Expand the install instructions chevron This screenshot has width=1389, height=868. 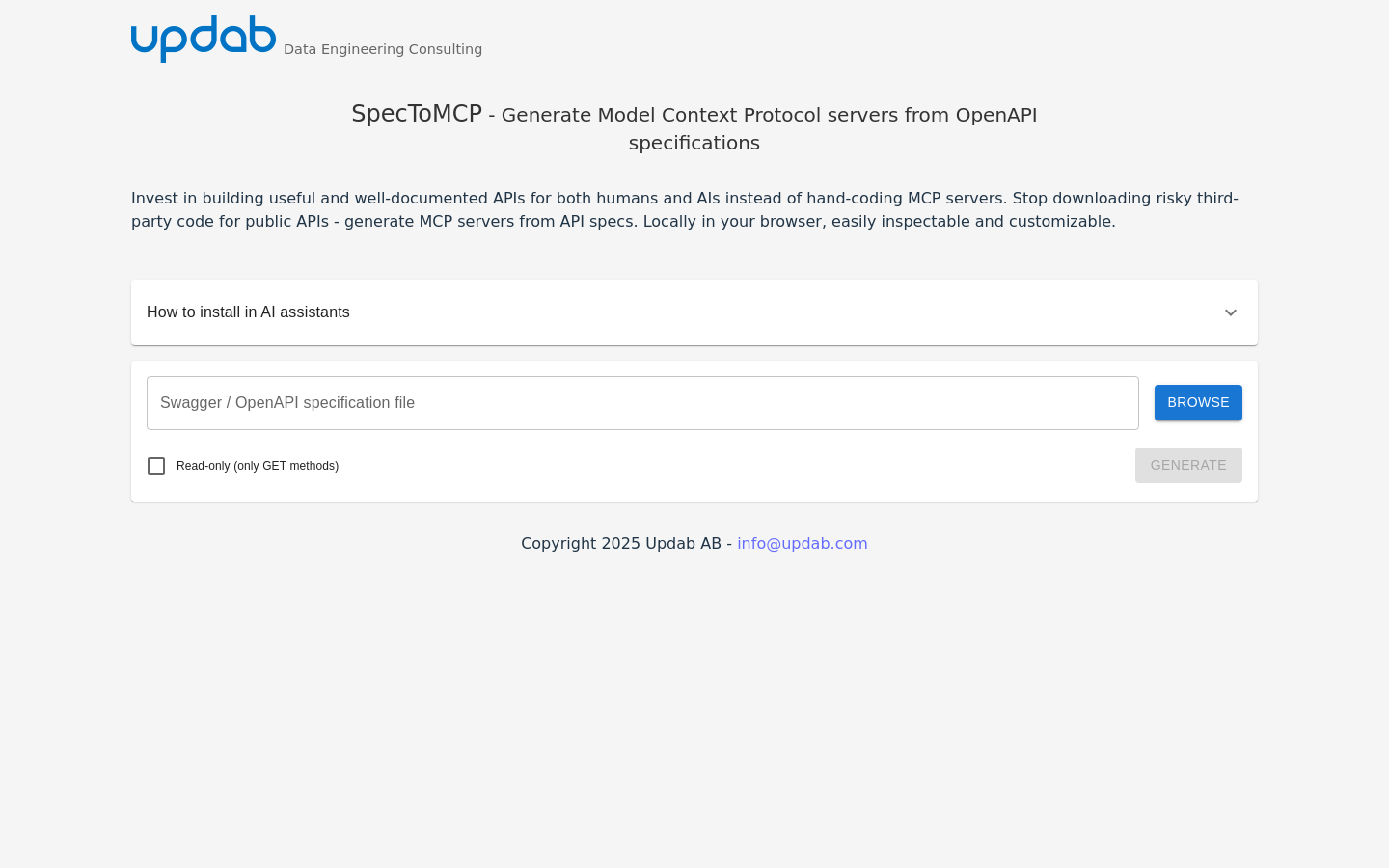[x=1231, y=312]
